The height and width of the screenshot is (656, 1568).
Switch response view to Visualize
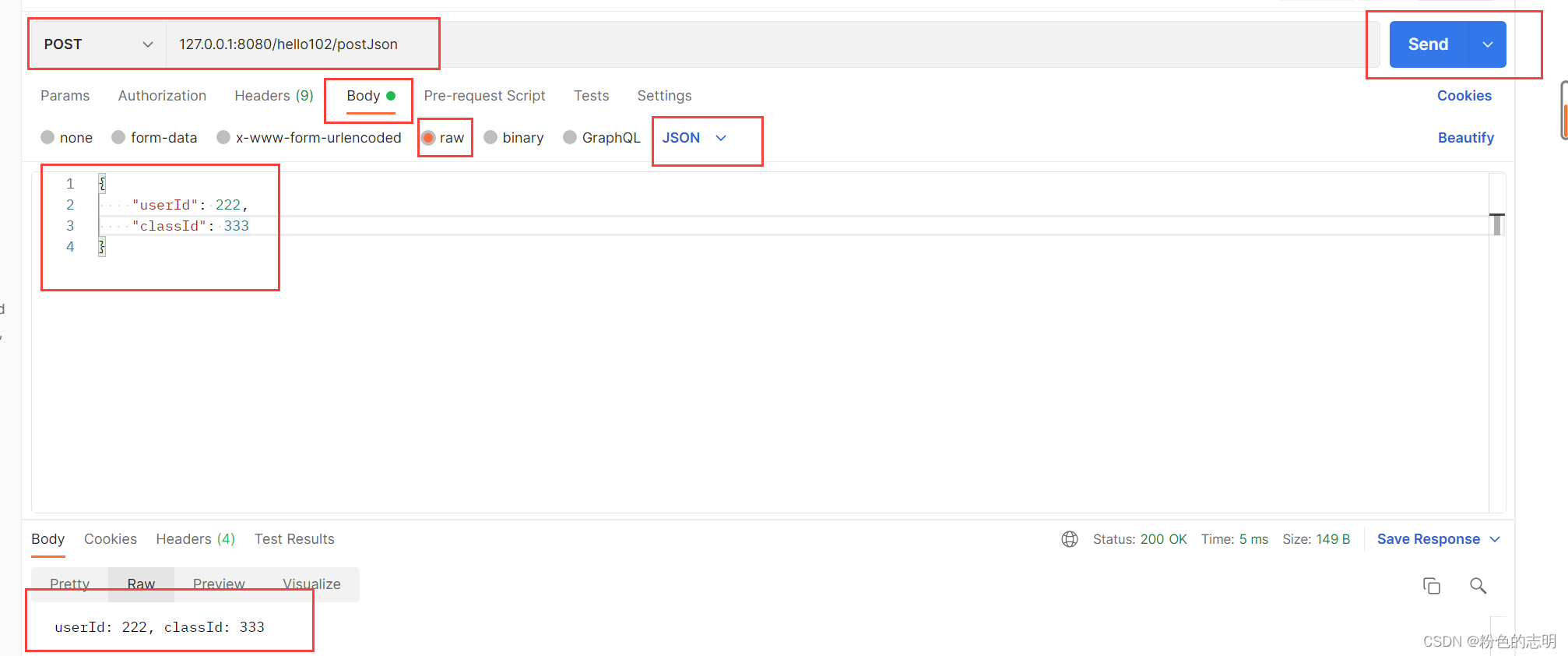[x=311, y=584]
